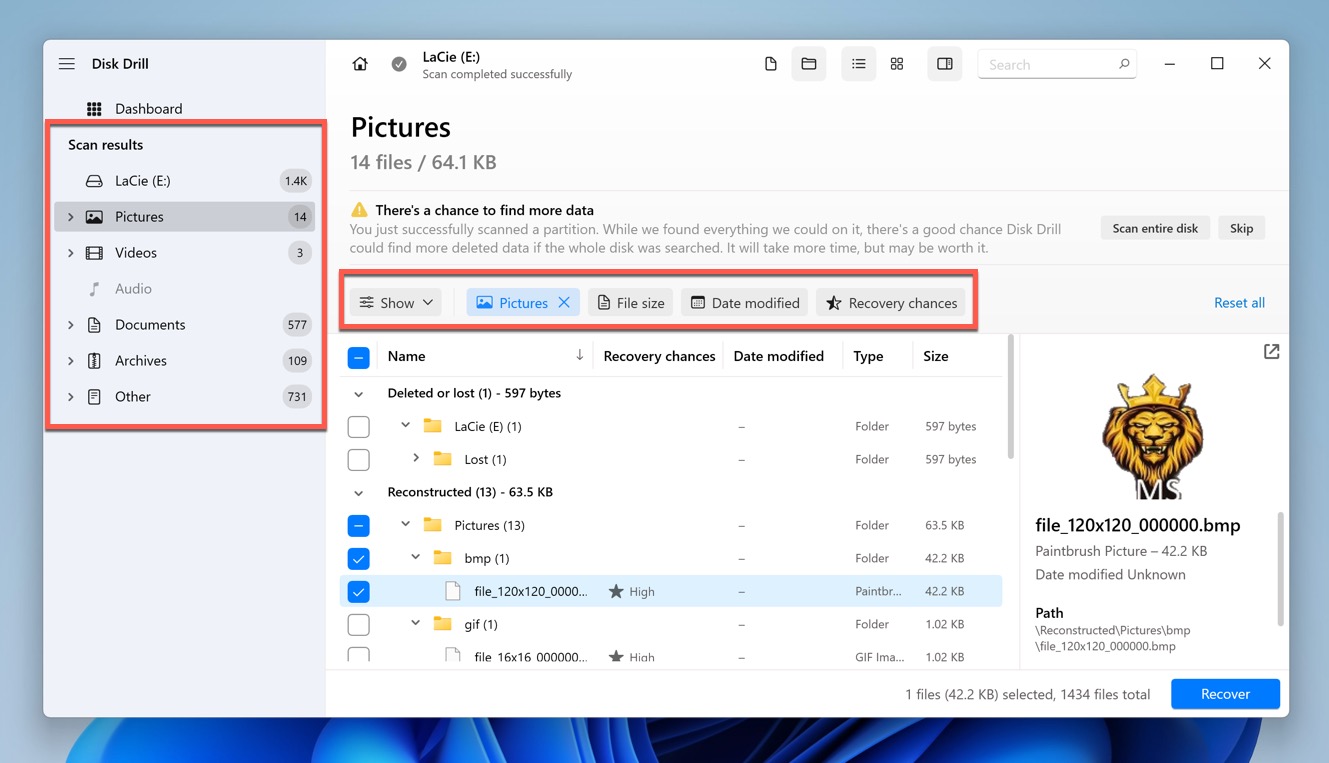The height and width of the screenshot is (763, 1329).
Task: Click the High recovery star on bmp file
Action: tap(616, 592)
